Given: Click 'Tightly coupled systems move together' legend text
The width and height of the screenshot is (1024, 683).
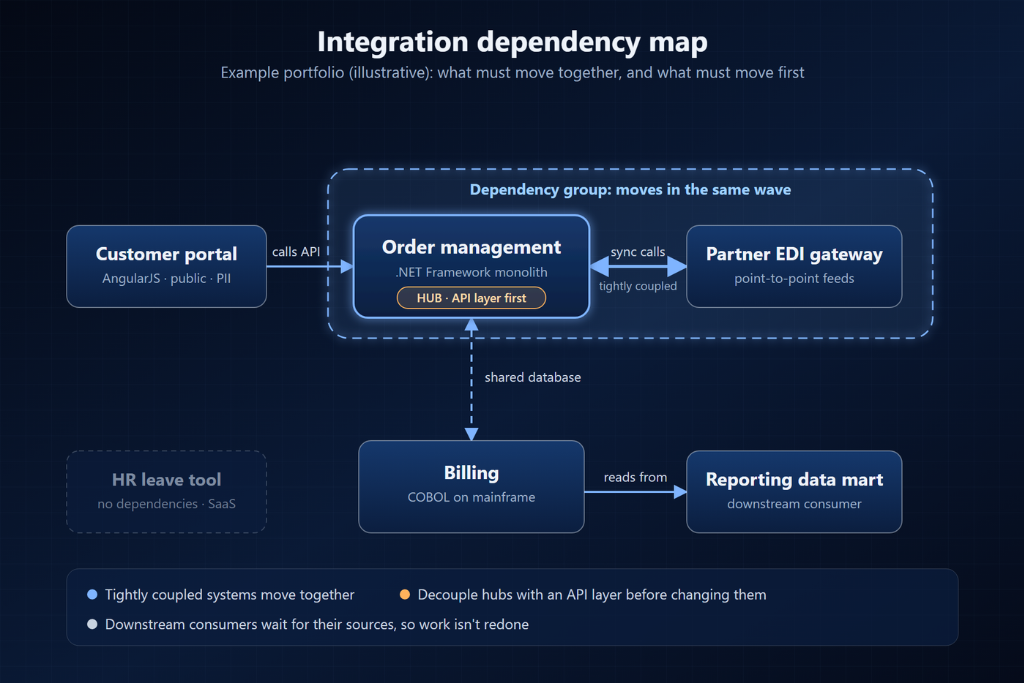Looking at the screenshot, I should pyautogui.click(x=229, y=595).
